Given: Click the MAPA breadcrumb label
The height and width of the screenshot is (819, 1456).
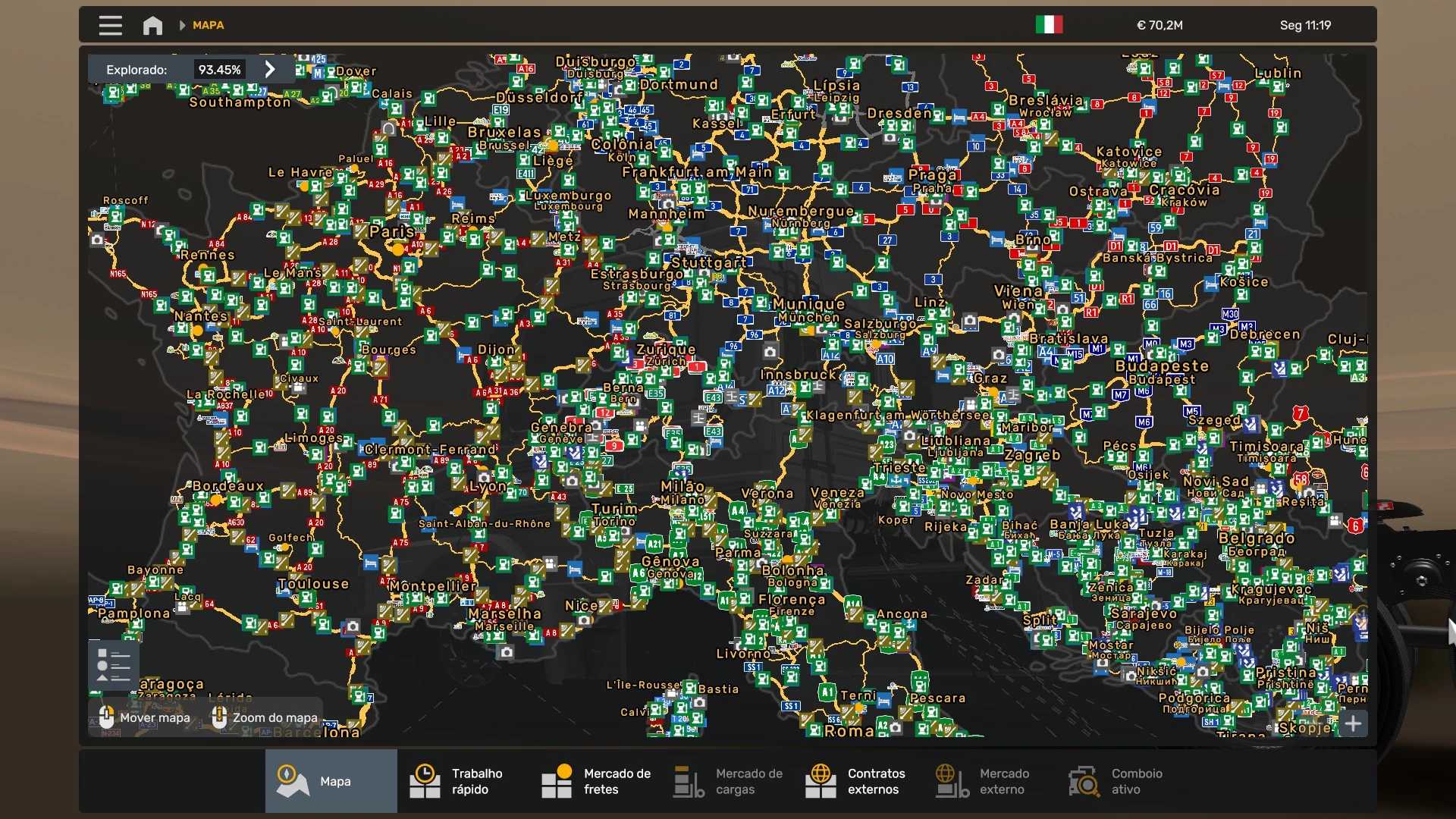Looking at the screenshot, I should [208, 25].
